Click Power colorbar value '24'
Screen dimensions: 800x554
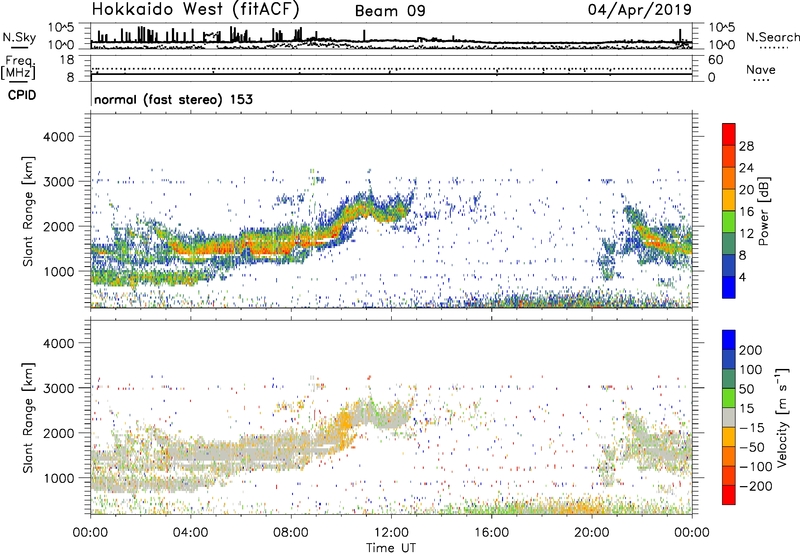[746, 168]
